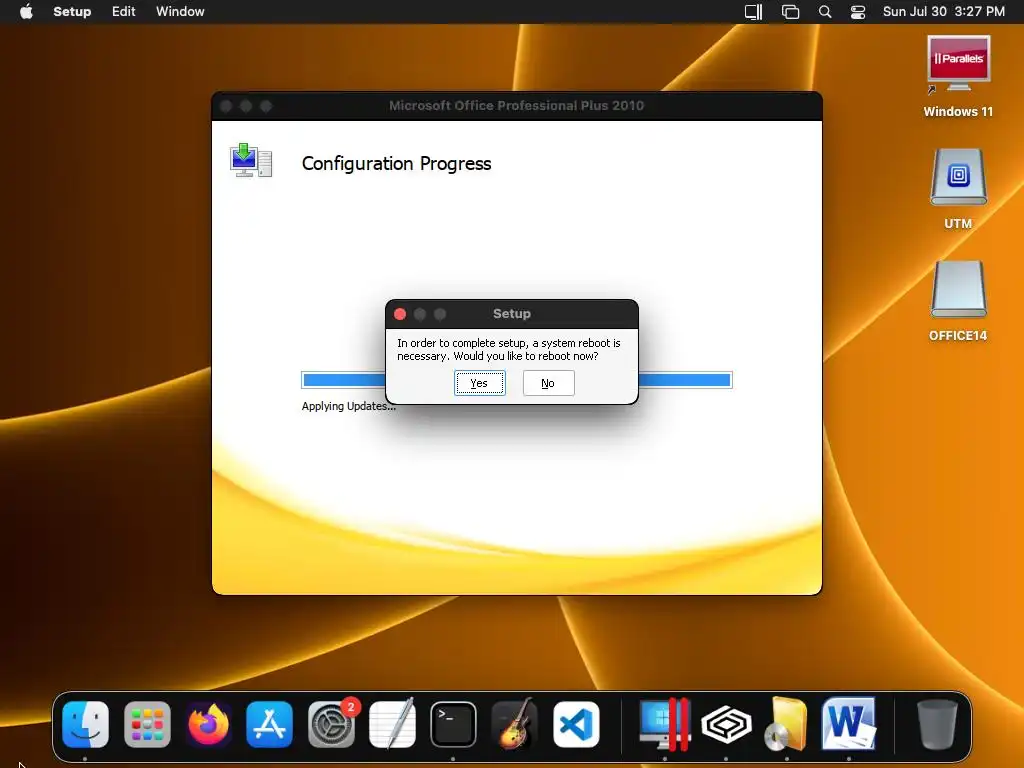Click the Microsoft Office Professional Plus 2010 title bar

(x=517, y=106)
